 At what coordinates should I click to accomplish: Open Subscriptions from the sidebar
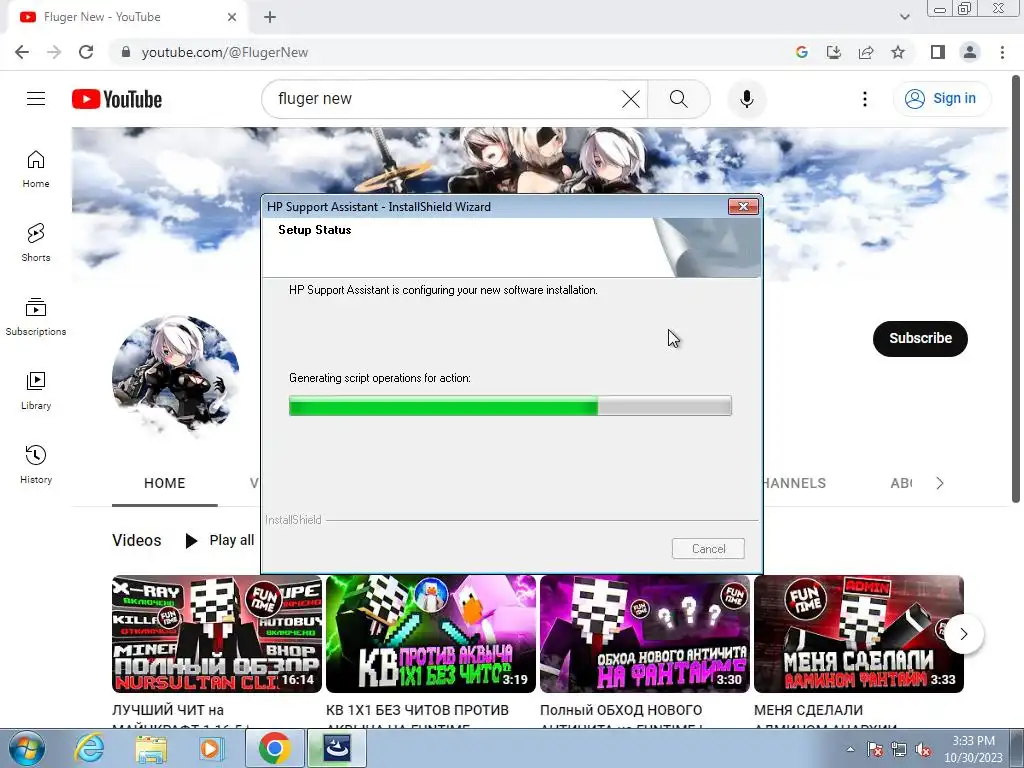coord(36,317)
